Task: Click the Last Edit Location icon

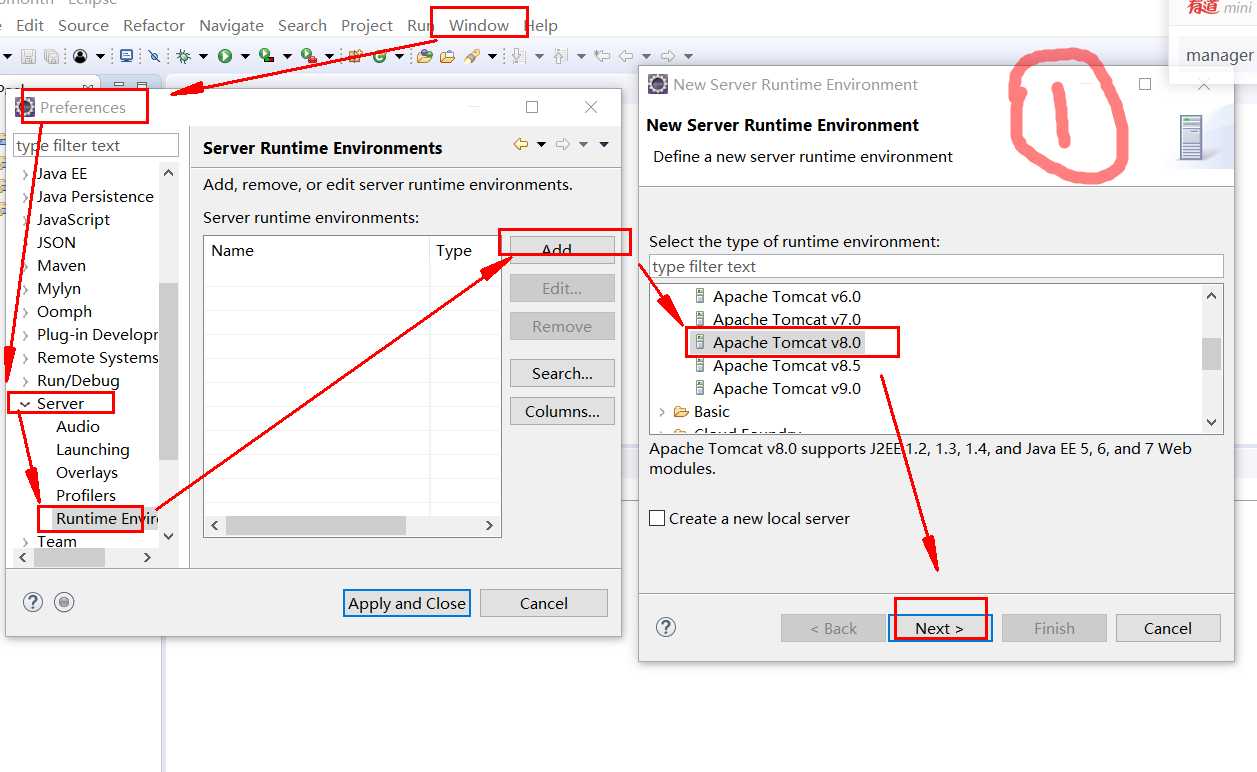Action: (x=601, y=56)
